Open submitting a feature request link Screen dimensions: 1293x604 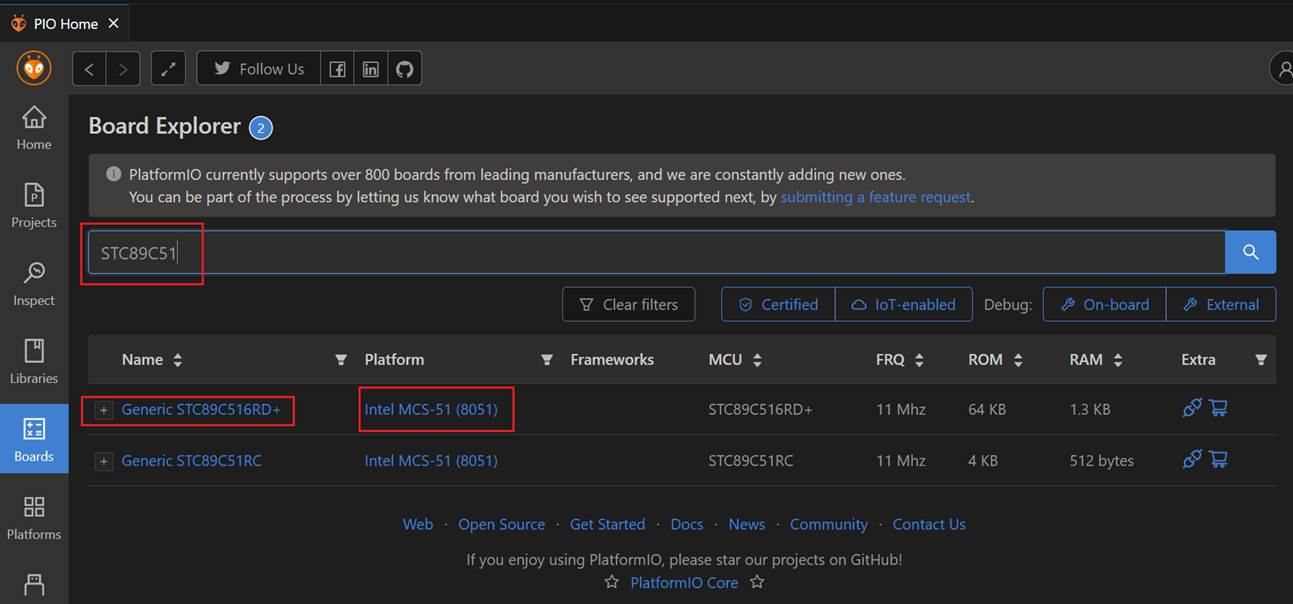875,197
